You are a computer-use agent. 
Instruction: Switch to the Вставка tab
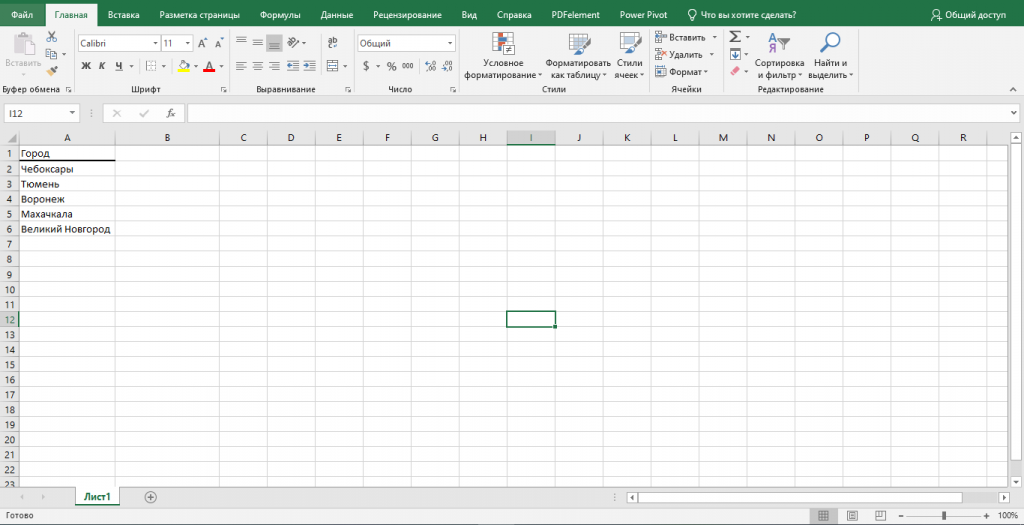tap(123, 14)
